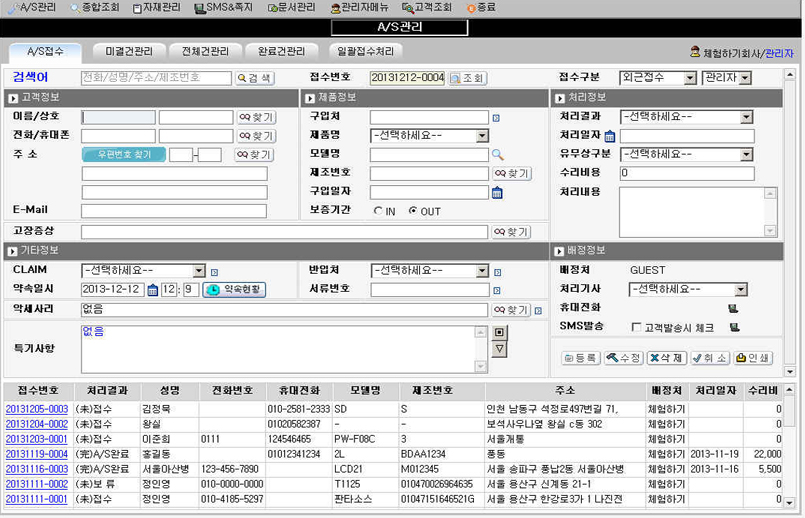The height and width of the screenshot is (518, 805).
Task: Select the OUT warranty radio button
Action: click(413, 211)
